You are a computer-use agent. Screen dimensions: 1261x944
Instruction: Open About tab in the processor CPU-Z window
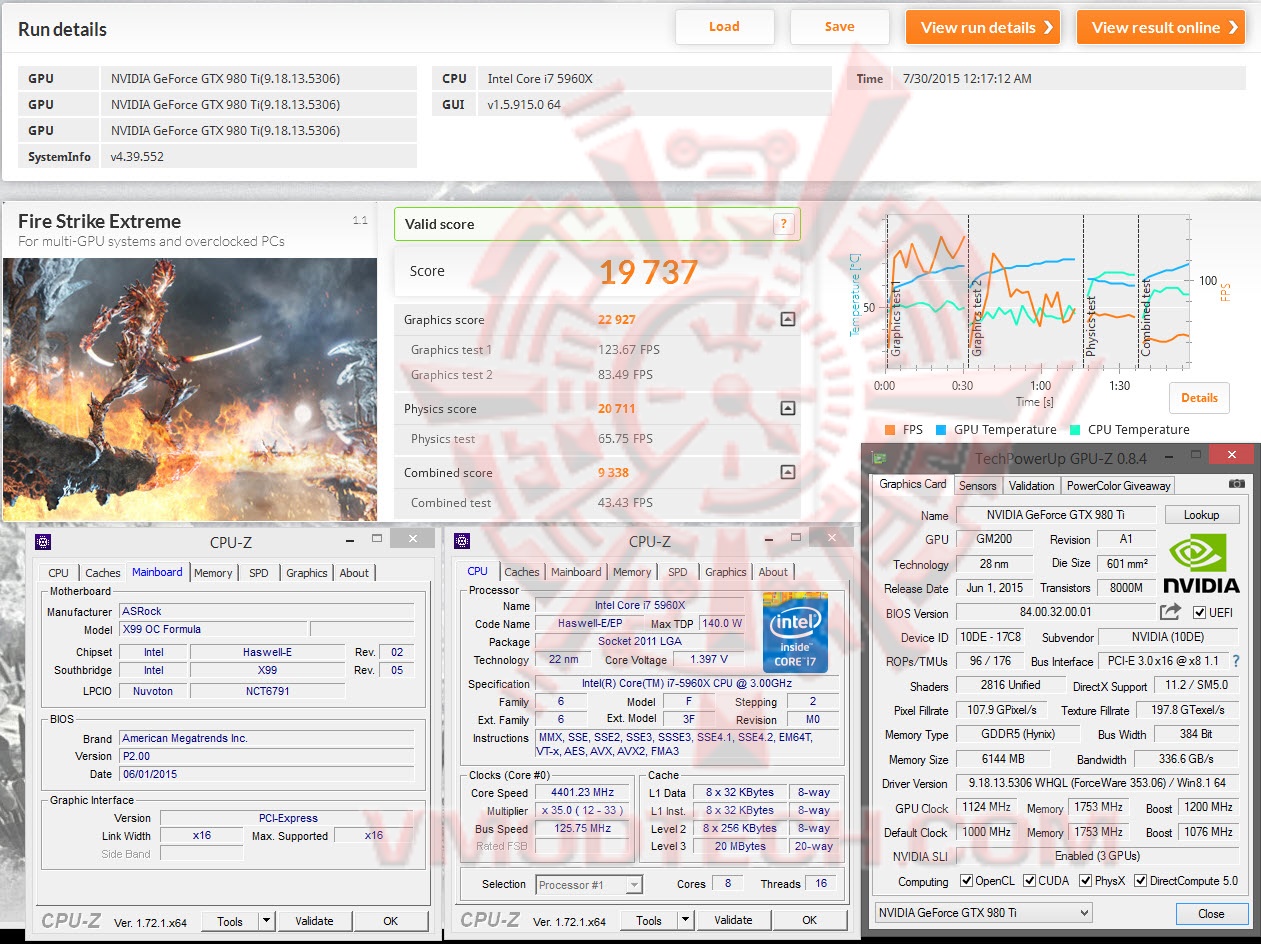tap(773, 572)
